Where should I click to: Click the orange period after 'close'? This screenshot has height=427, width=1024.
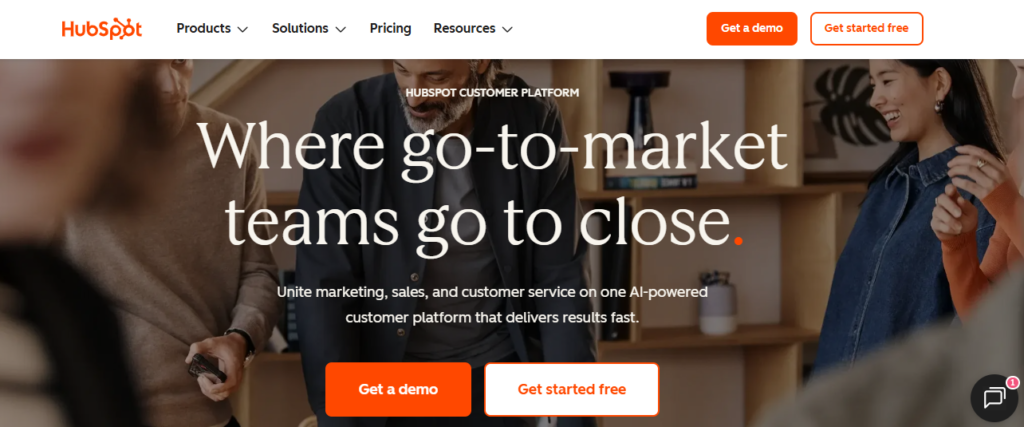pyautogui.click(x=739, y=240)
